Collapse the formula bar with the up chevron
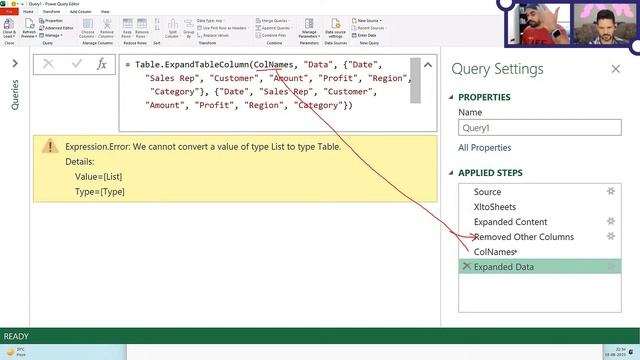Image resolution: width=640 pixels, height=360 pixels. click(x=428, y=64)
